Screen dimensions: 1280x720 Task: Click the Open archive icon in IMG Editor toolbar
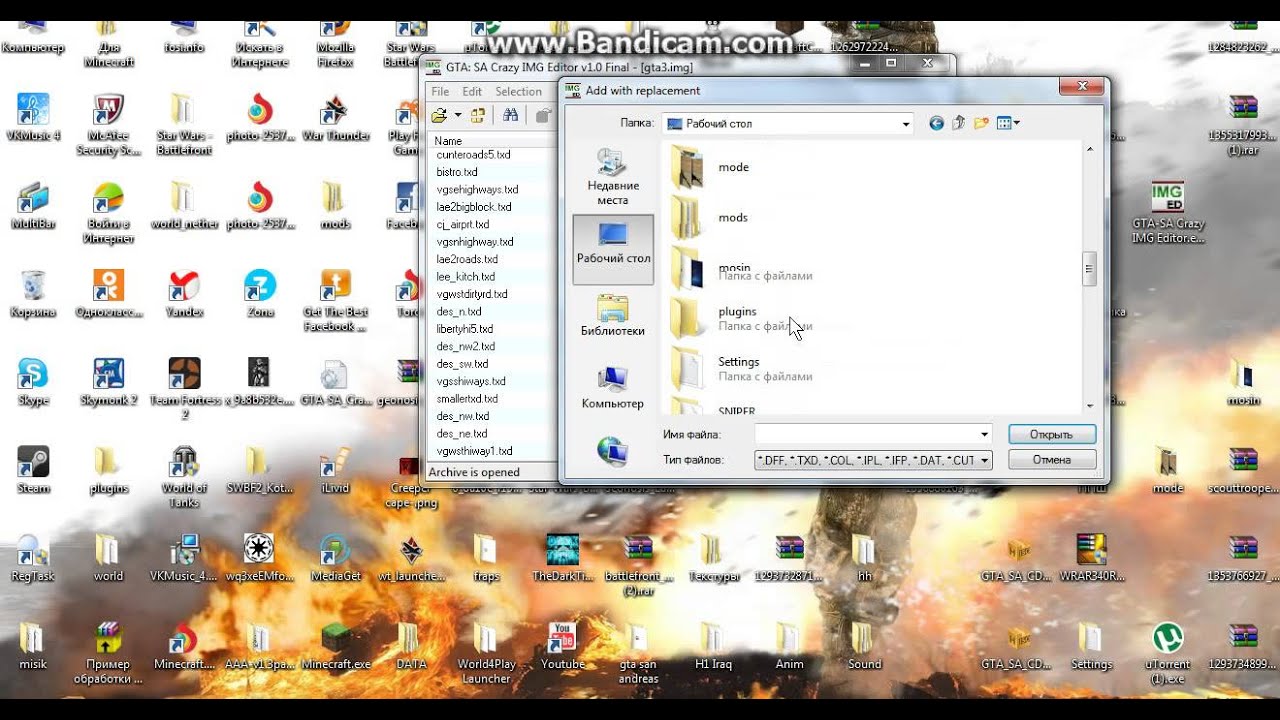439,116
